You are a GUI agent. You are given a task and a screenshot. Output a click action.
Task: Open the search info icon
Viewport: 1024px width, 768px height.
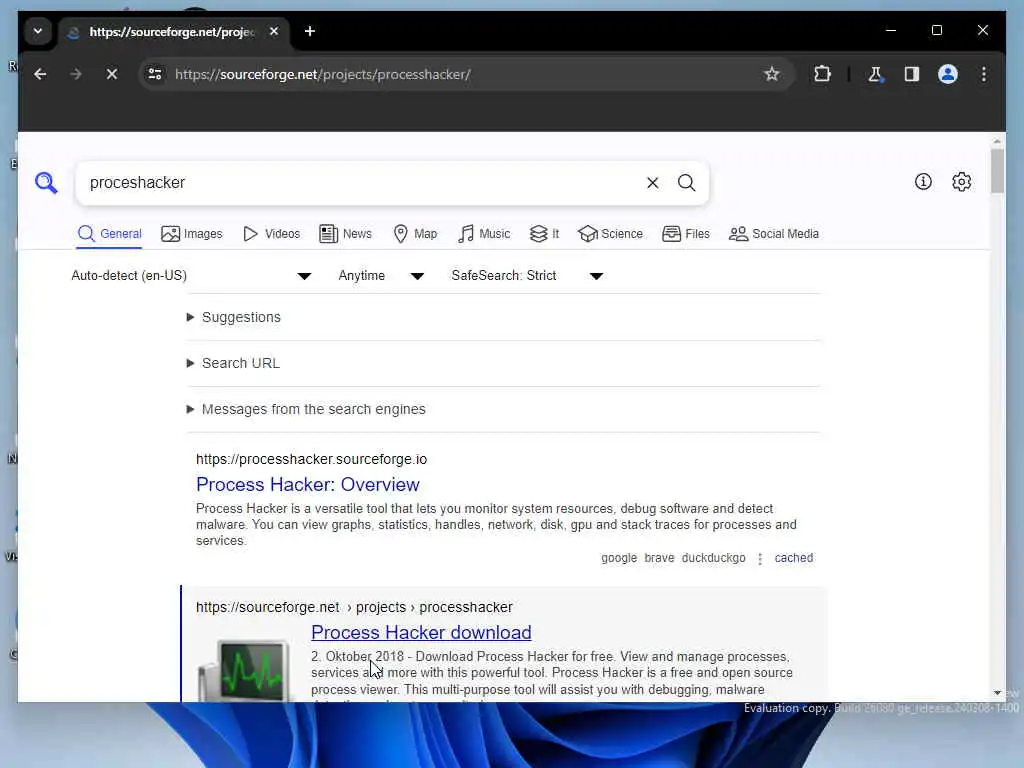click(923, 182)
